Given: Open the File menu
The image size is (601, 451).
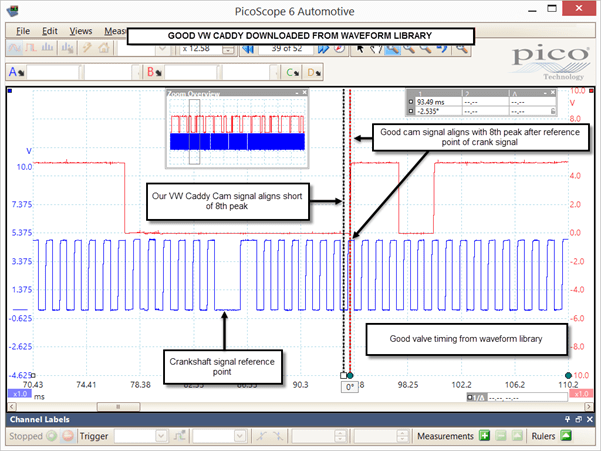Looking at the screenshot, I should [23, 31].
